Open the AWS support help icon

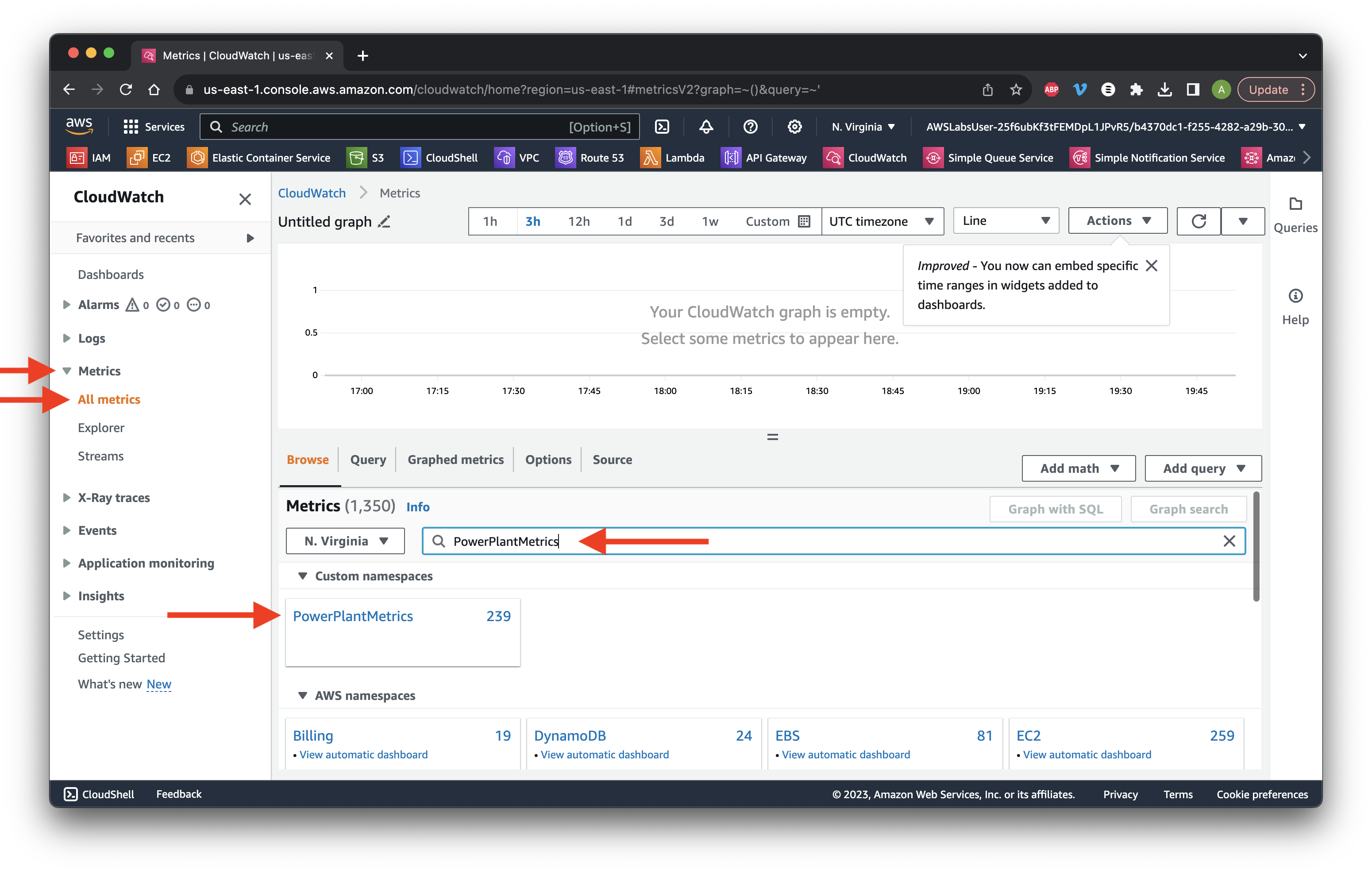tap(750, 127)
